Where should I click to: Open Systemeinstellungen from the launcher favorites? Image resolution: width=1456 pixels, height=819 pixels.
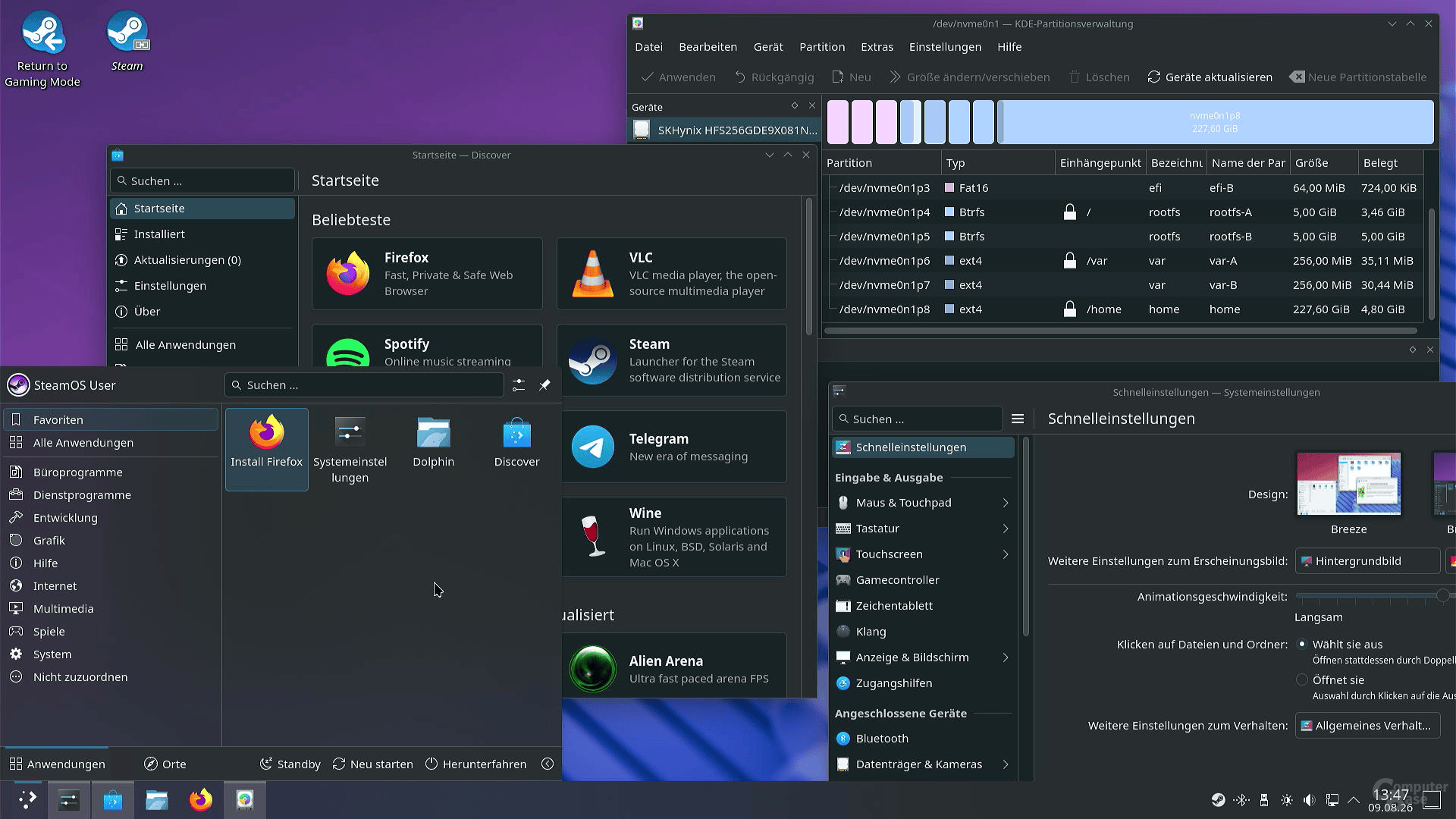(x=350, y=449)
